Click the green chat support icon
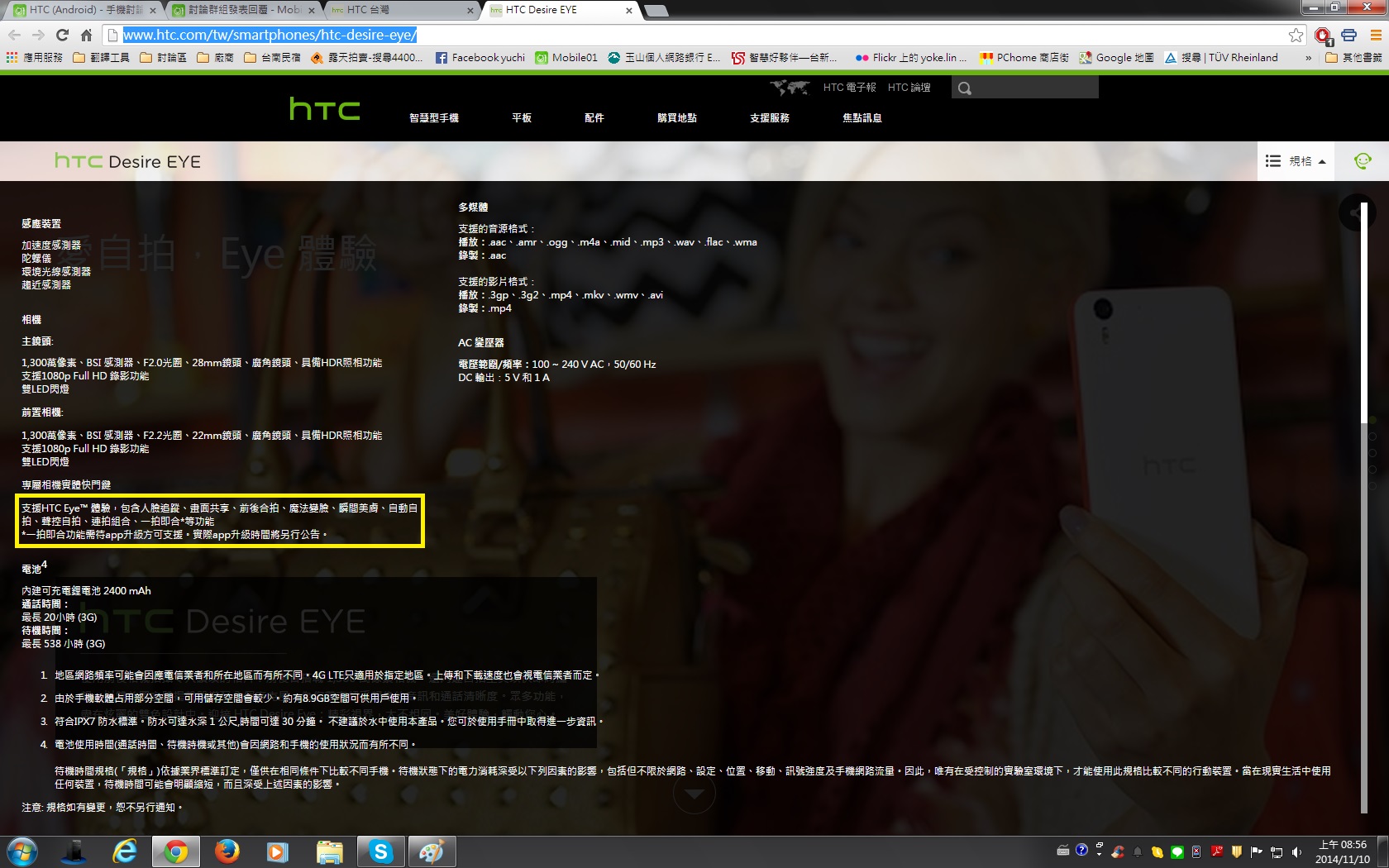The image size is (1389, 868). click(1363, 161)
